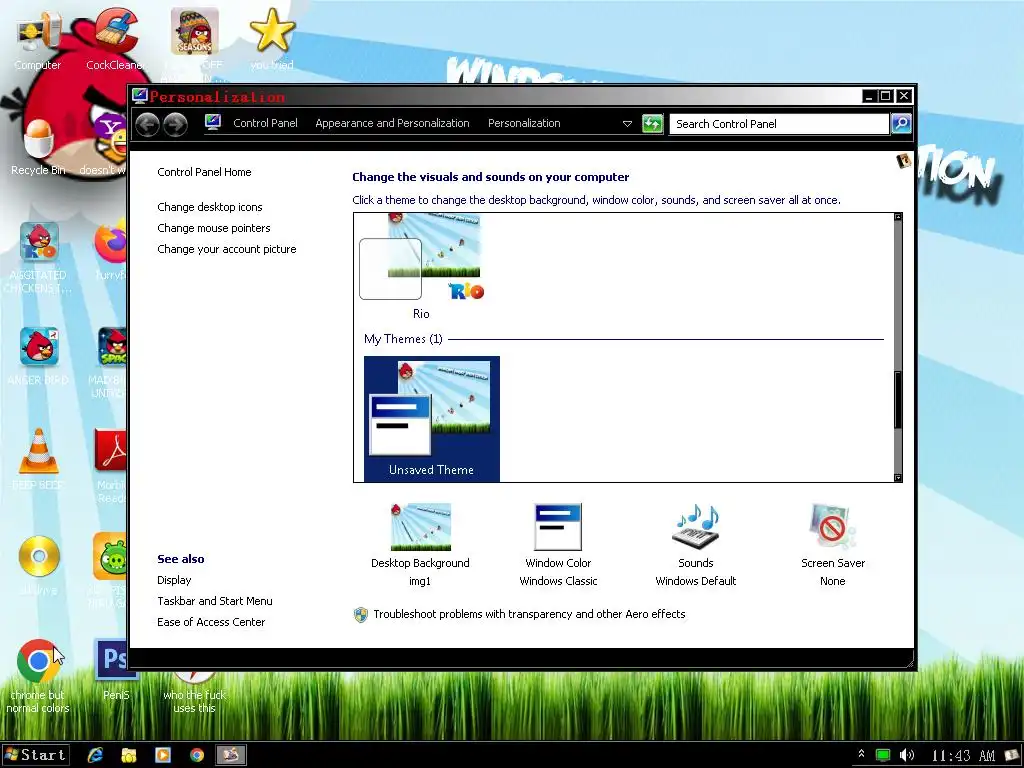
Task: Select the star 'you tried' desktop icon
Action: tap(272, 31)
